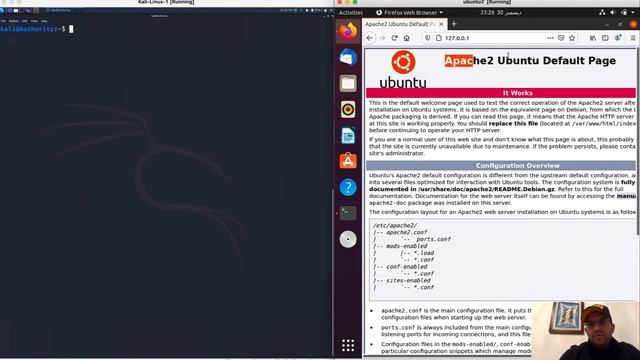Image resolution: width=640 pixels, height=360 pixels.
Task: Show Applications grid in Ubuntu dock
Action: pos(348,345)
